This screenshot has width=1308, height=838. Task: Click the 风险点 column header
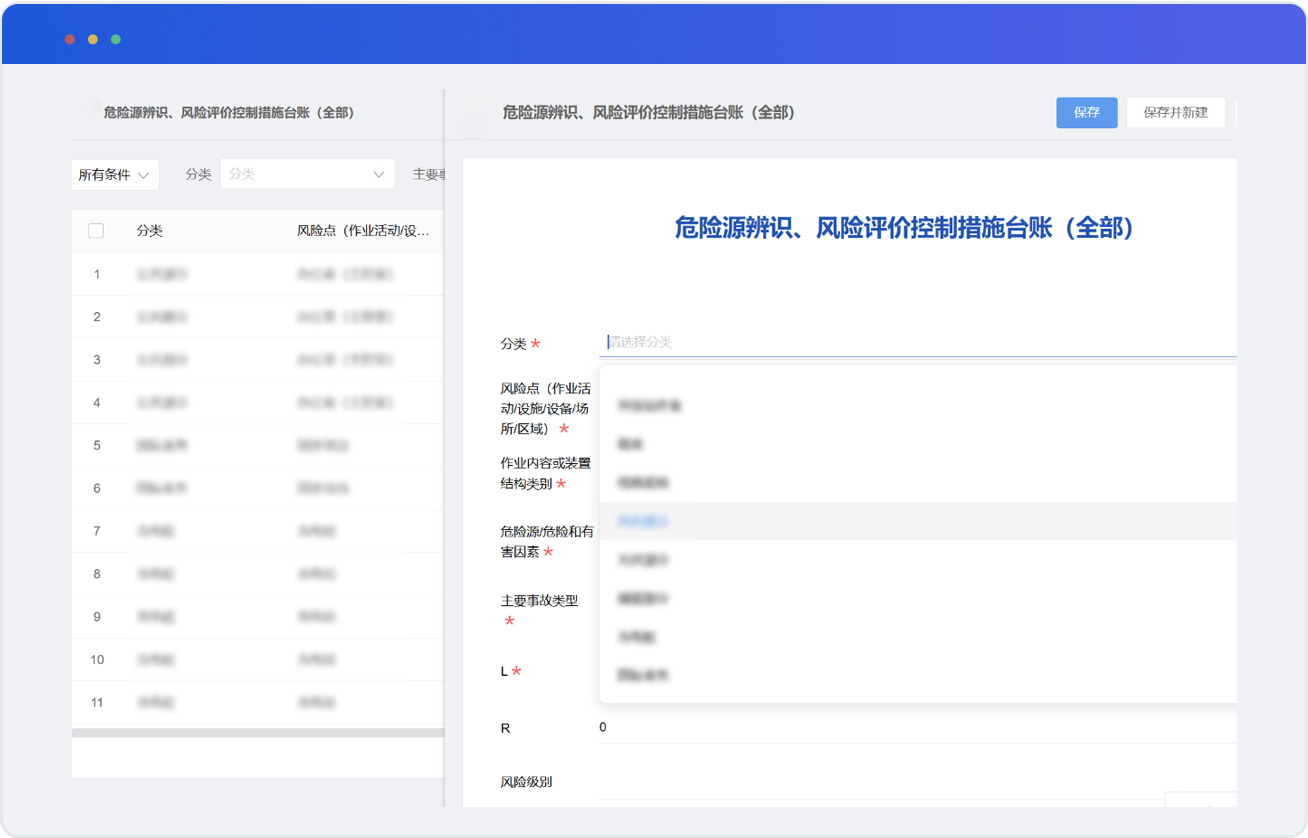click(x=363, y=231)
